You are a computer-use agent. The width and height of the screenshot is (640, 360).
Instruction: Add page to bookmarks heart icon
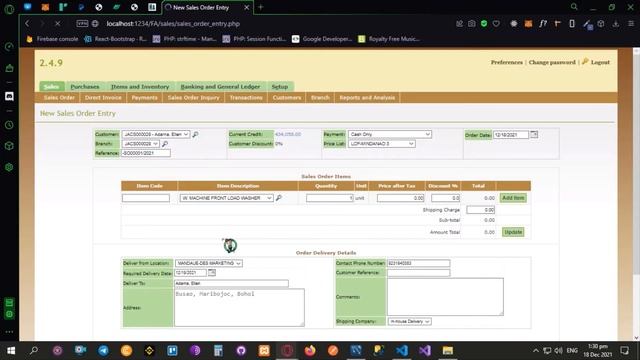(496, 24)
